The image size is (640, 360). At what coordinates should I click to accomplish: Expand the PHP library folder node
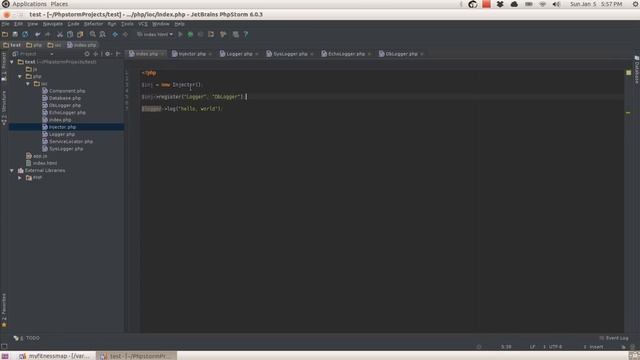coord(20,178)
